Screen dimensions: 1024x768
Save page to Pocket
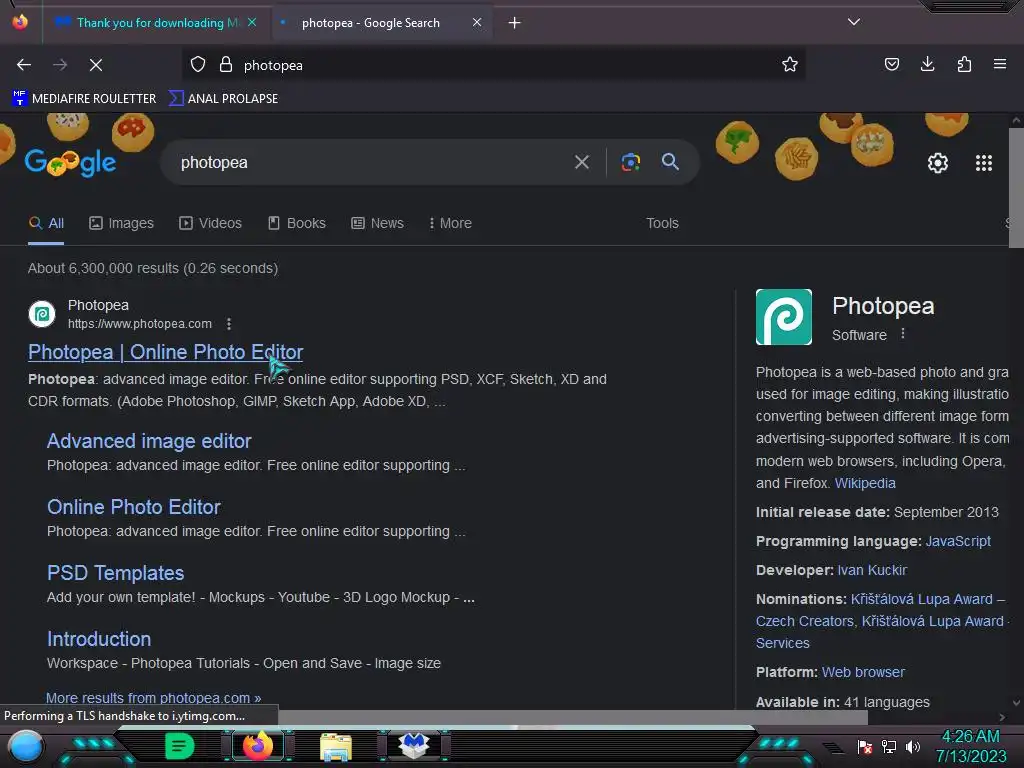click(x=891, y=64)
